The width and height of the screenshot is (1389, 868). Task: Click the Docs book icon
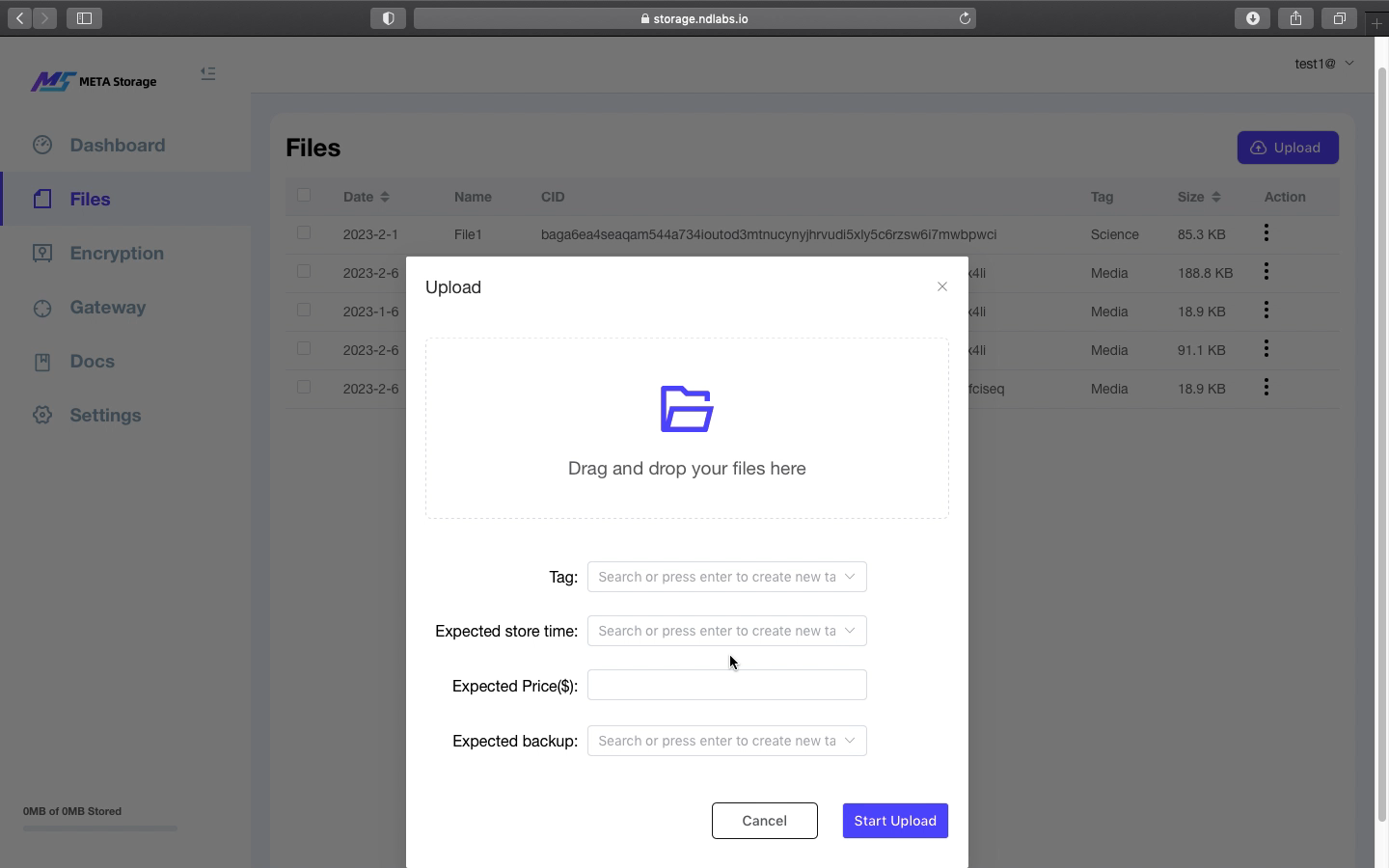tap(42, 362)
